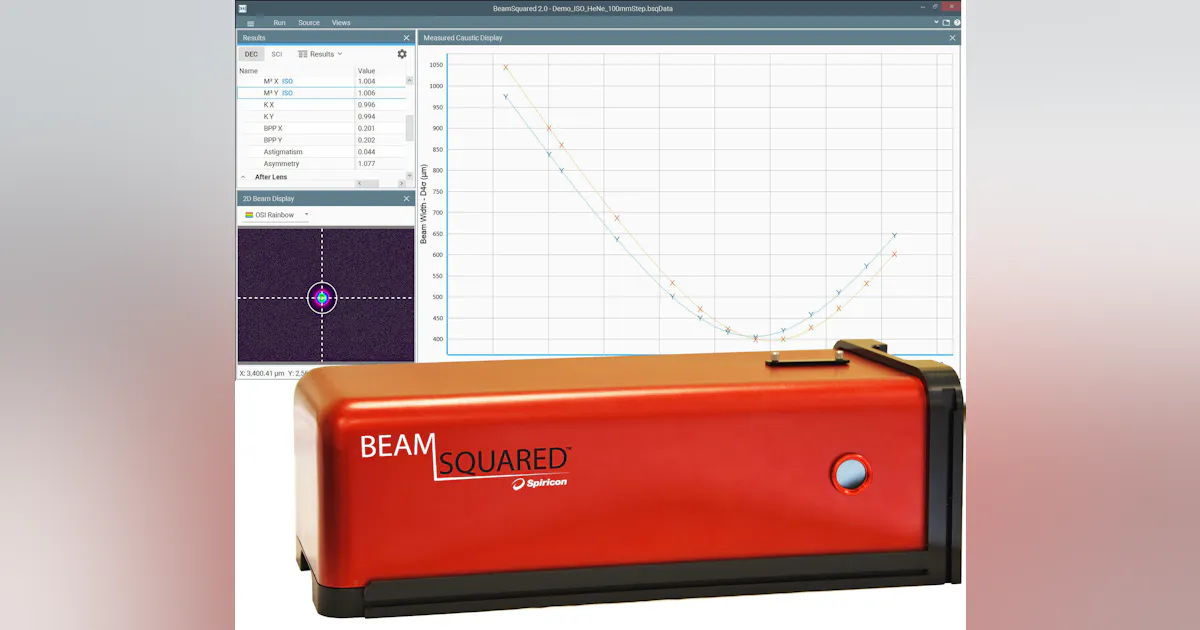Collapse the After Lens group
The width and height of the screenshot is (1200, 630).
click(243, 177)
